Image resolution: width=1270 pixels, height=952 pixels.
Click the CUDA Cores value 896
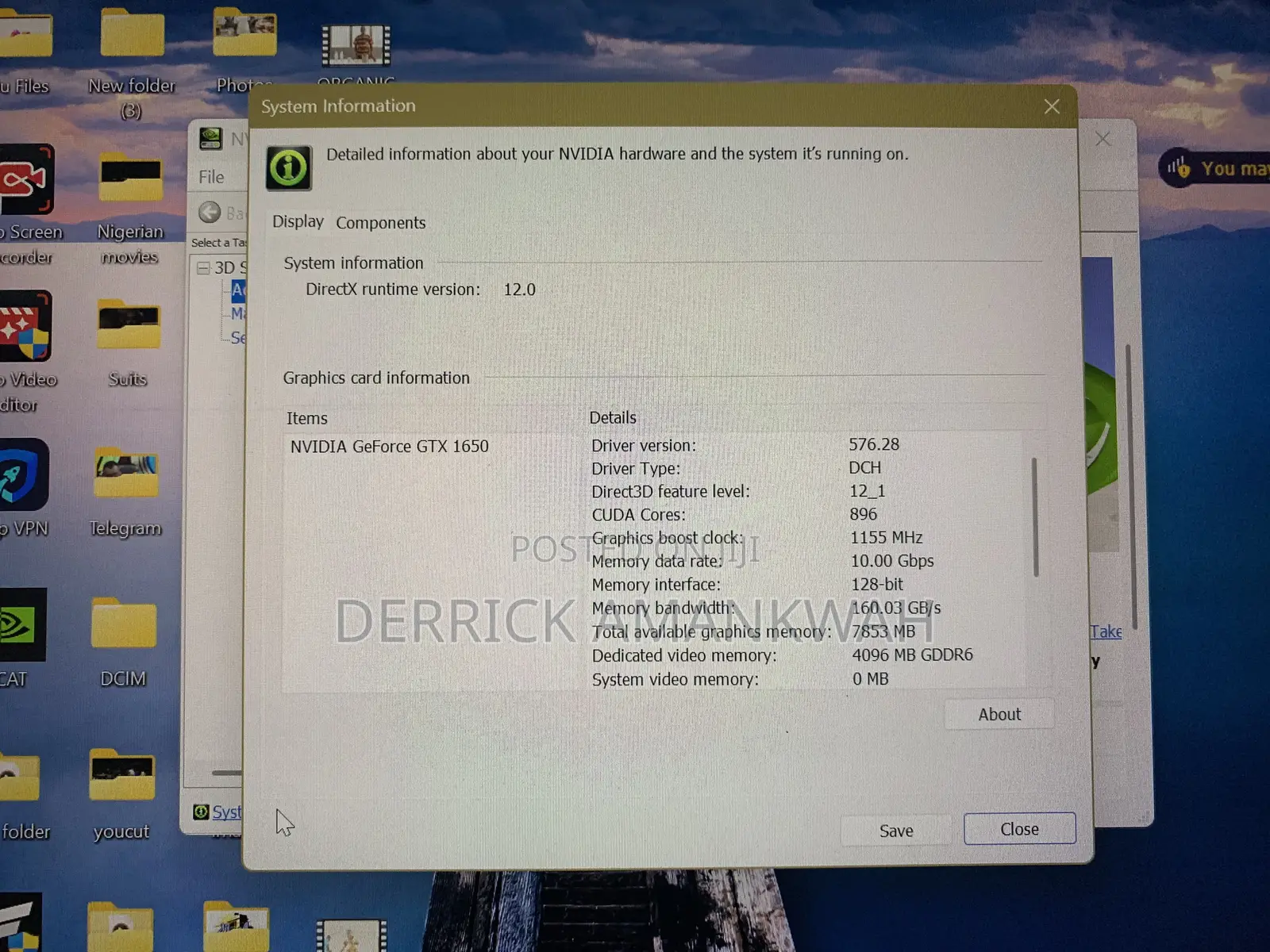coord(863,514)
